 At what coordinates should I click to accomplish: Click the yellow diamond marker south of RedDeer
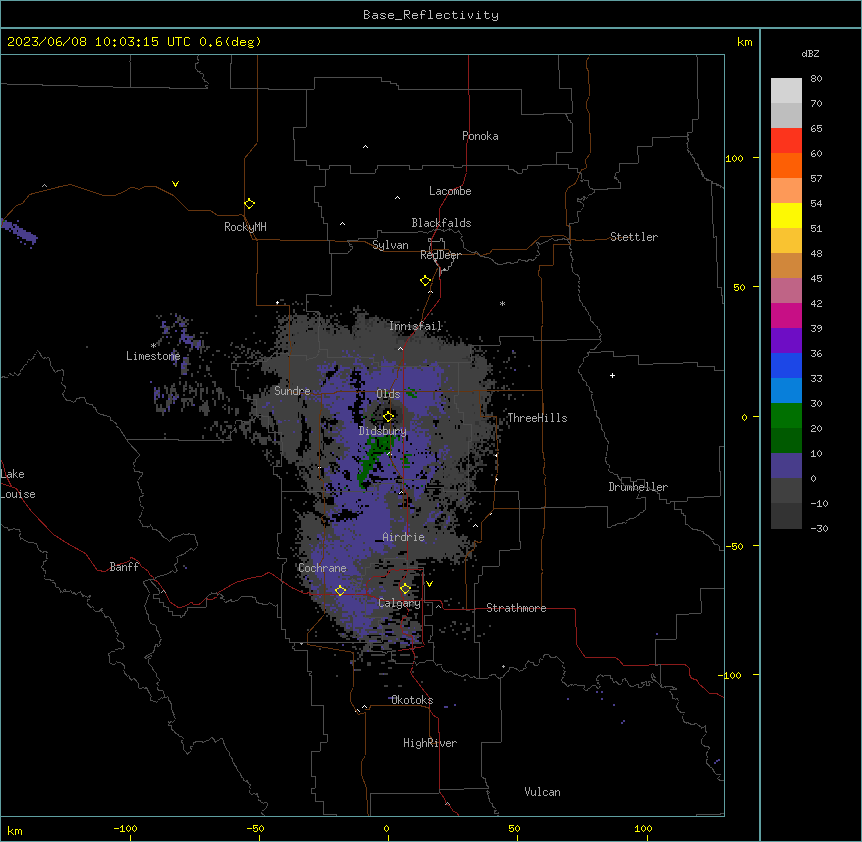(425, 281)
